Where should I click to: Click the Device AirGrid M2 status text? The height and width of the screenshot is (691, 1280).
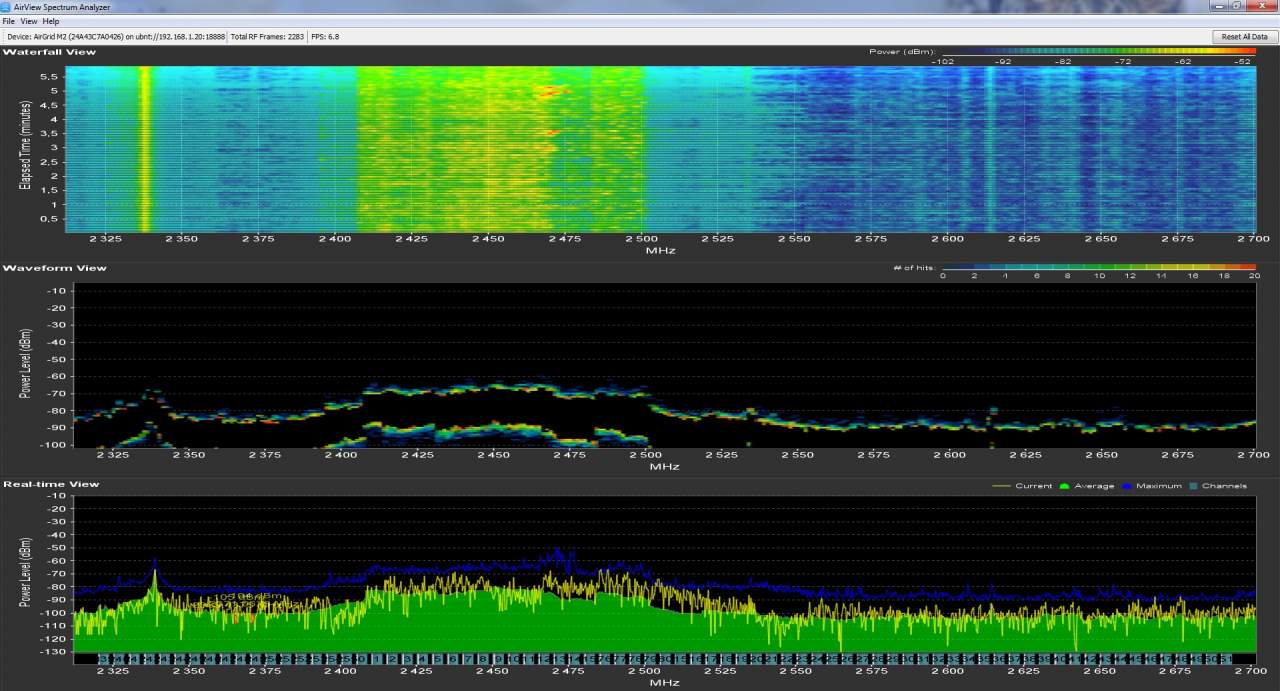point(115,36)
